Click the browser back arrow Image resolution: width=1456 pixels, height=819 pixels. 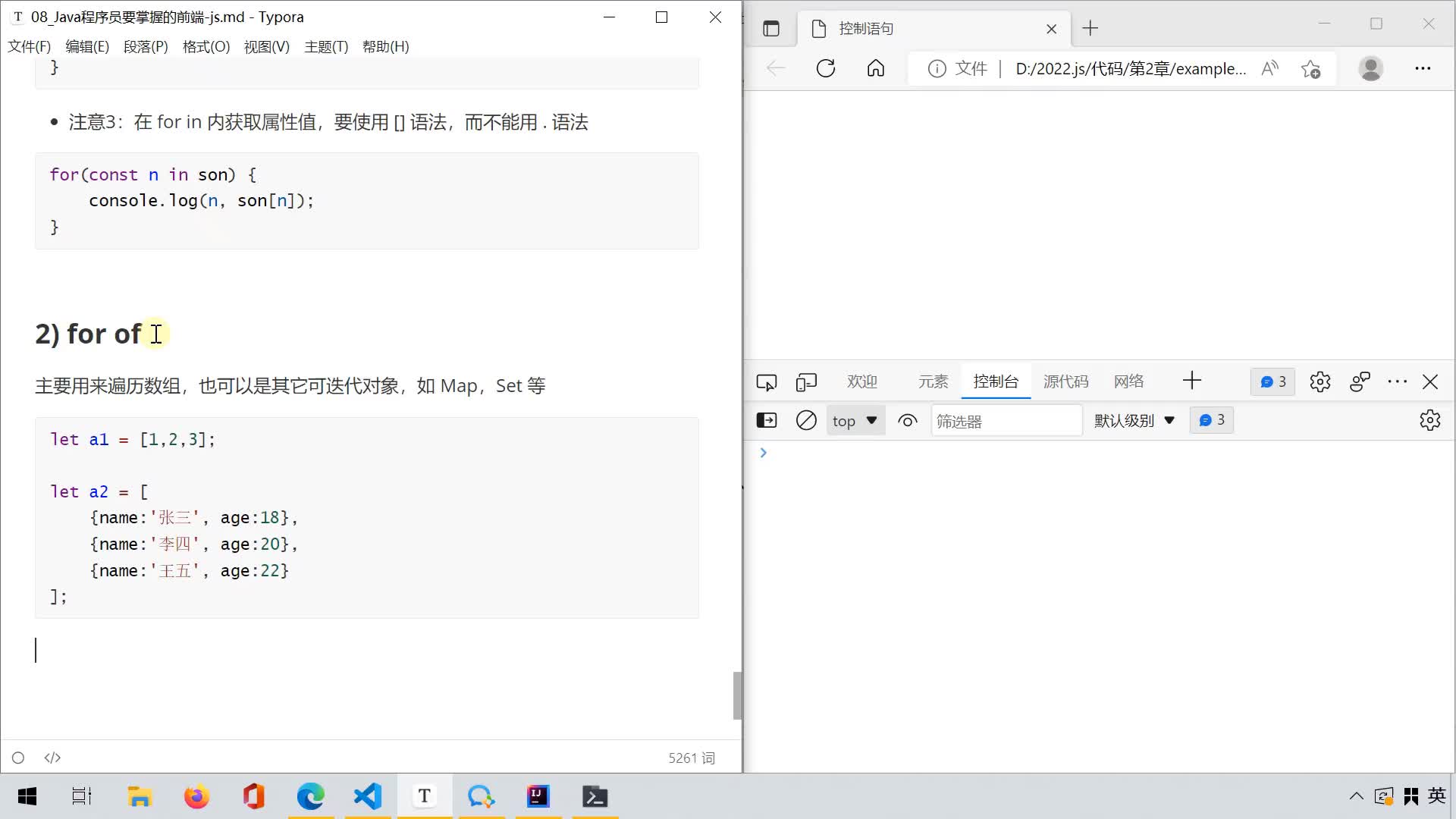[x=775, y=69]
